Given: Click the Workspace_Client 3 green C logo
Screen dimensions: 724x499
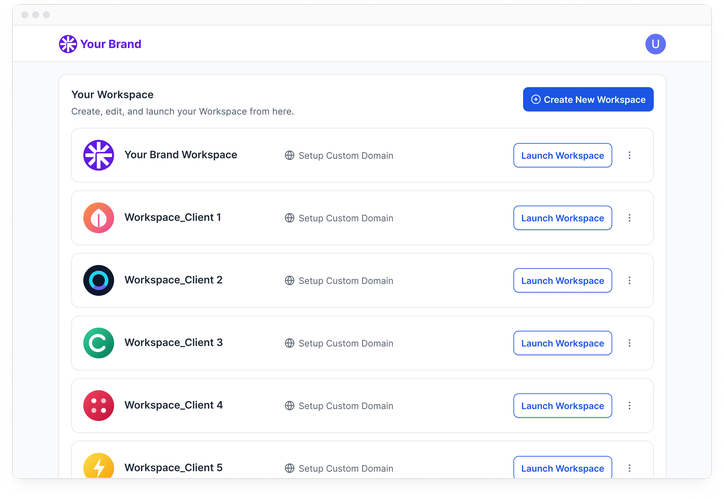Looking at the screenshot, I should (x=98, y=343).
